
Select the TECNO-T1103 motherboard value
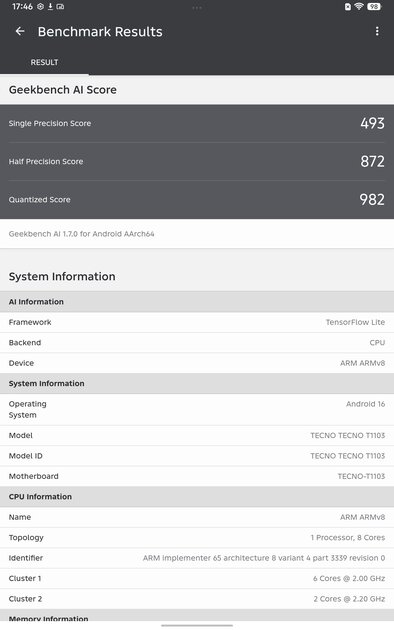coord(361,477)
